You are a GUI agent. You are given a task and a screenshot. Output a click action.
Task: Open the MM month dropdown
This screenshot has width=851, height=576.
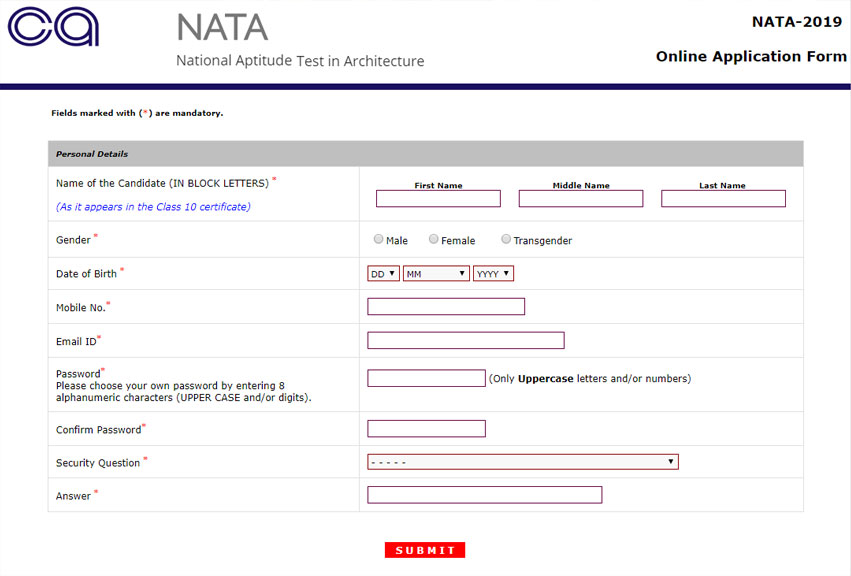point(434,272)
